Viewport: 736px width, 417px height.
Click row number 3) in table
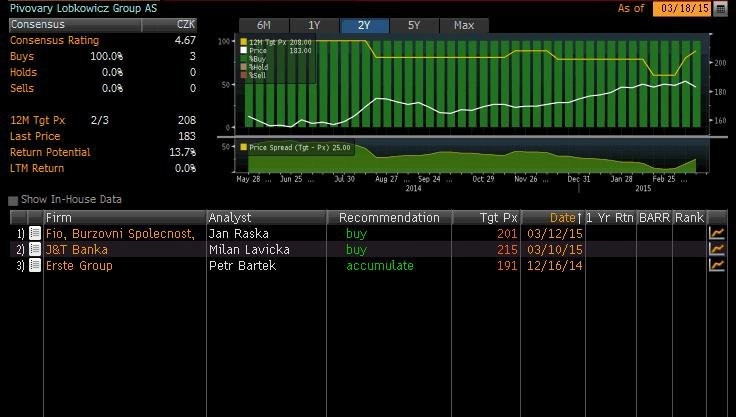[20, 265]
